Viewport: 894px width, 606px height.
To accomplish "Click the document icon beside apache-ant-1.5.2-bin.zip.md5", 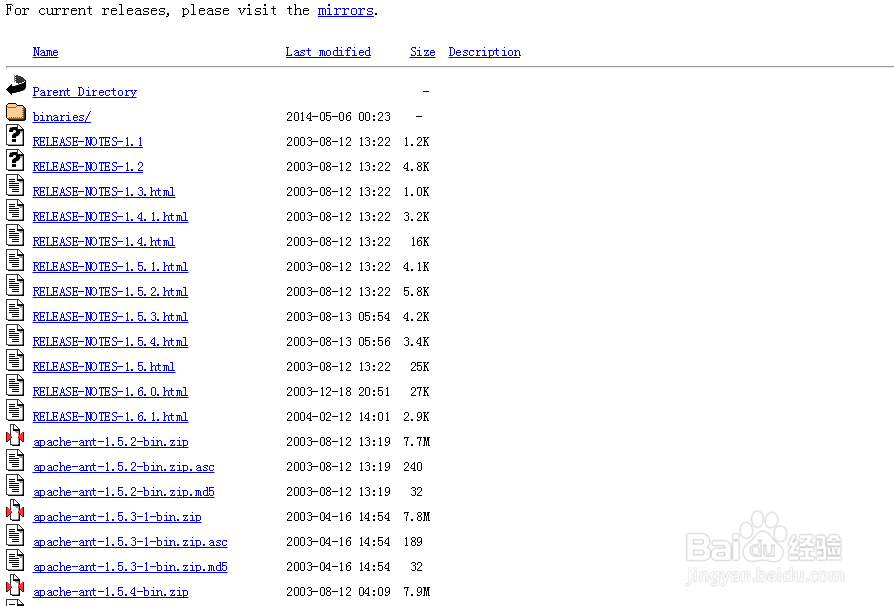I will point(15,486).
